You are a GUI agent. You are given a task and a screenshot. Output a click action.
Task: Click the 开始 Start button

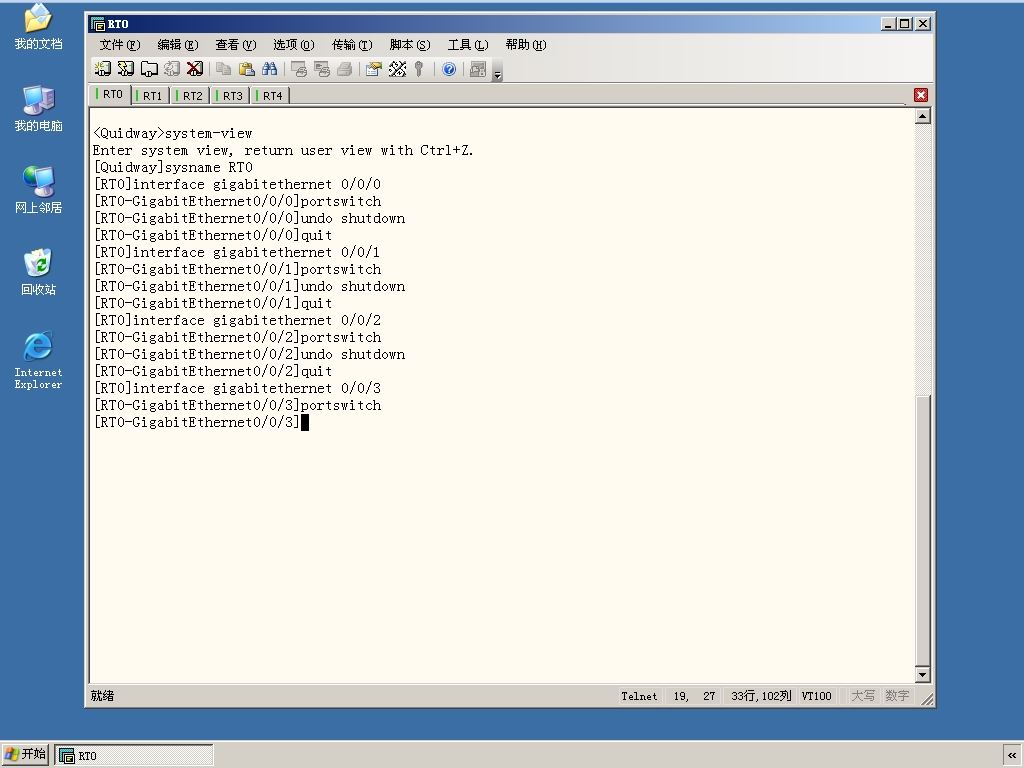coord(25,754)
